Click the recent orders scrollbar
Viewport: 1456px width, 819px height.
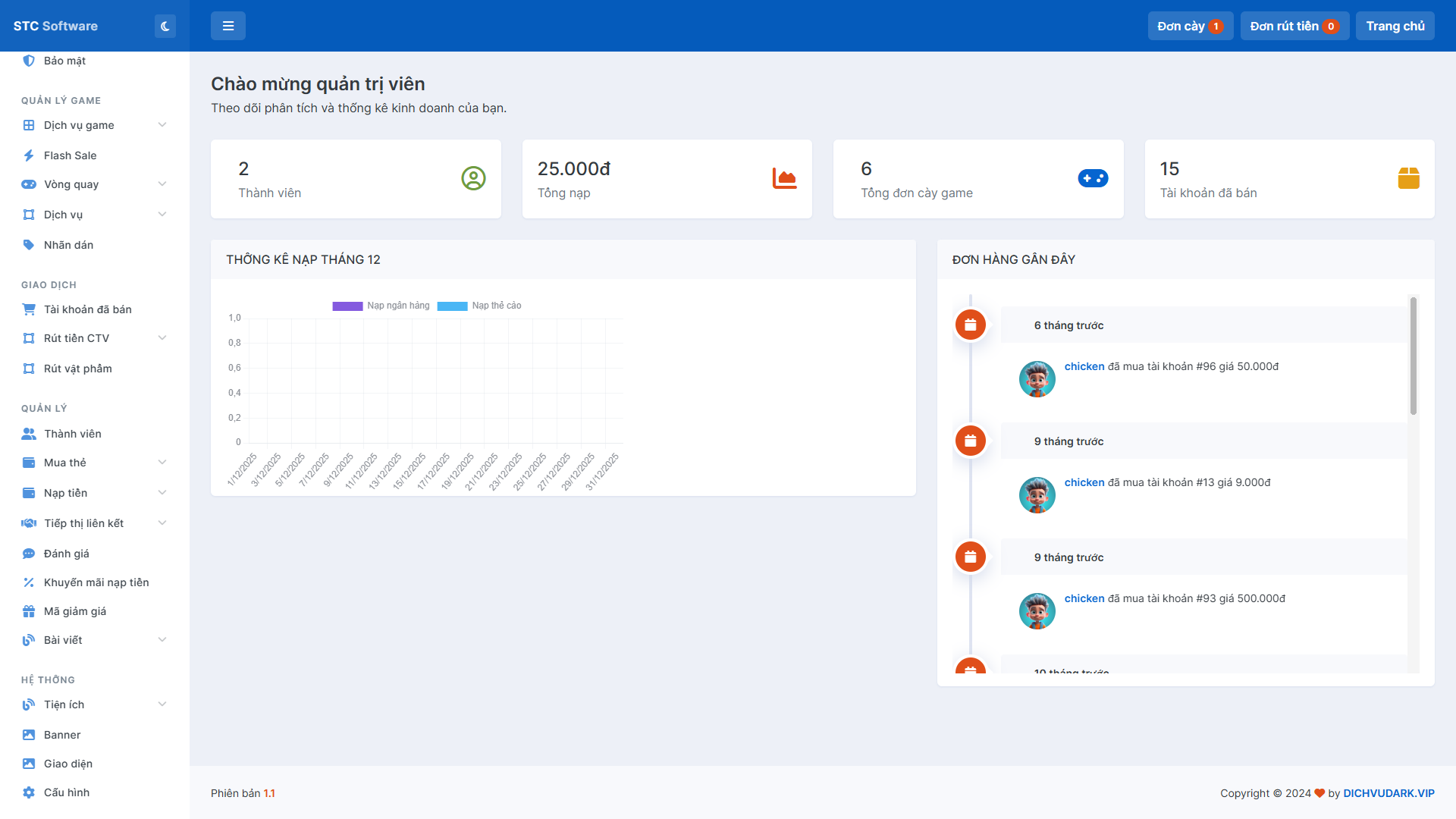coord(1413,356)
